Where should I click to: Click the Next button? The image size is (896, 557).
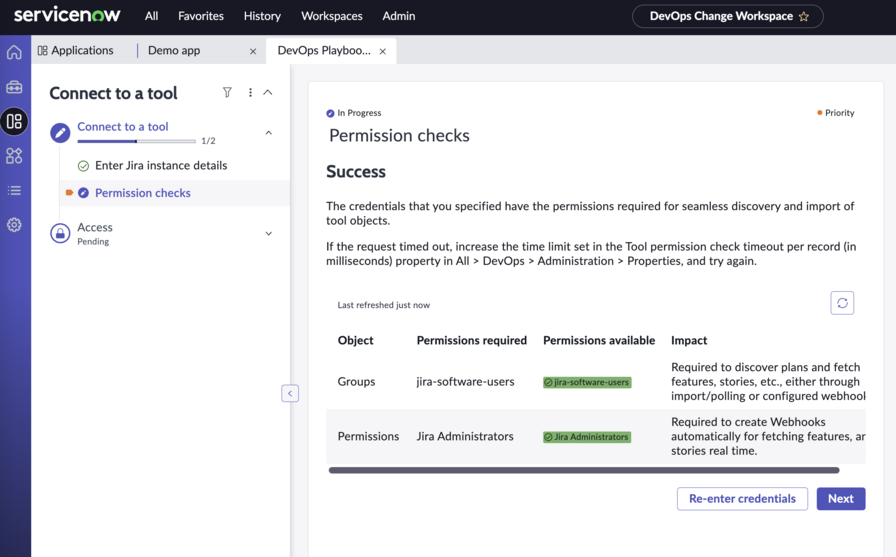coord(841,499)
